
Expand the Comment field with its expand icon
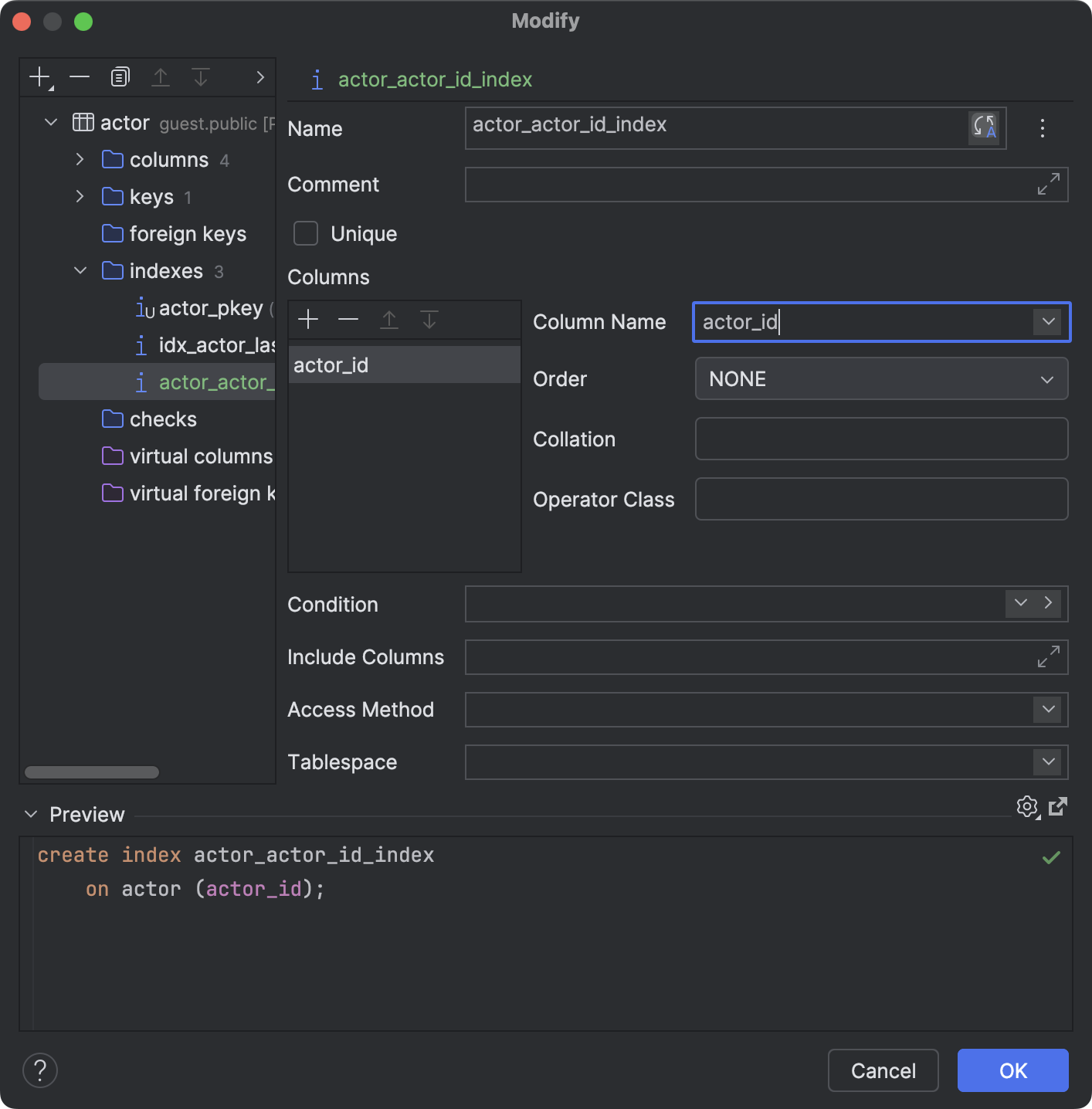[1047, 185]
